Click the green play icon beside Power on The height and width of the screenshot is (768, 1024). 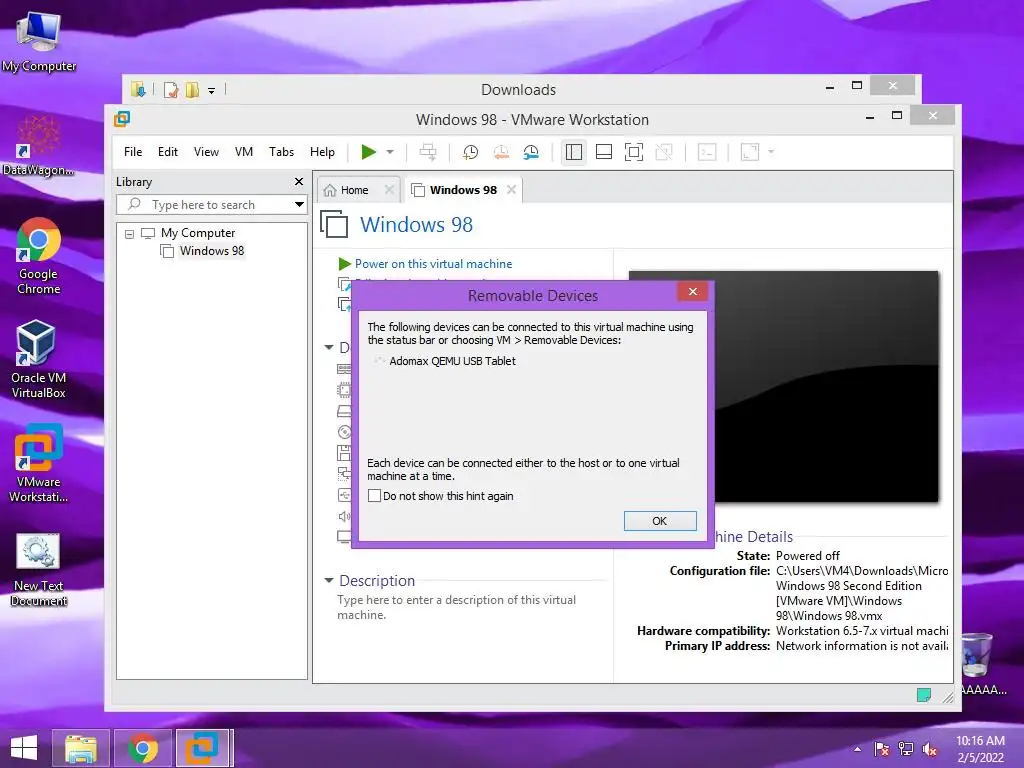(x=345, y=264)
